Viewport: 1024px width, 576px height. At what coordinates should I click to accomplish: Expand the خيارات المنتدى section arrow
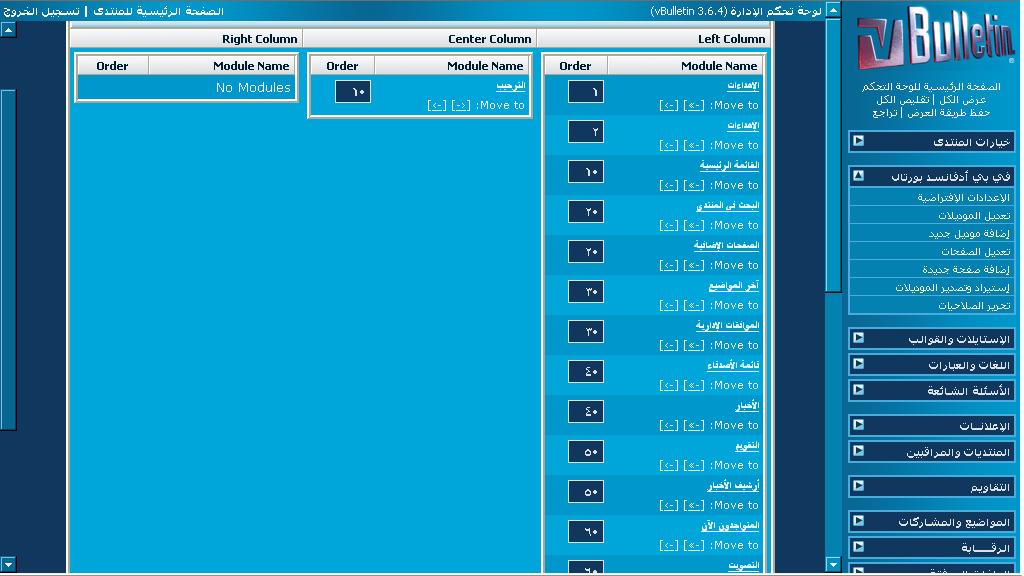coord(858,142)
